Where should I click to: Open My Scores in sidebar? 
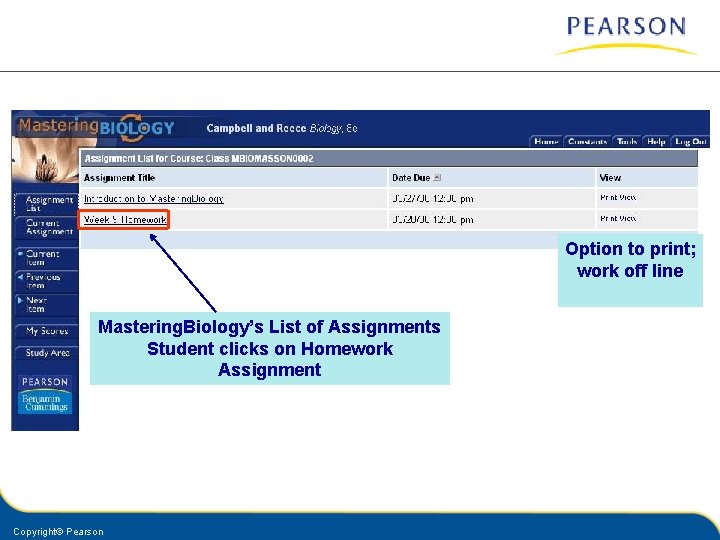(47, 331)
